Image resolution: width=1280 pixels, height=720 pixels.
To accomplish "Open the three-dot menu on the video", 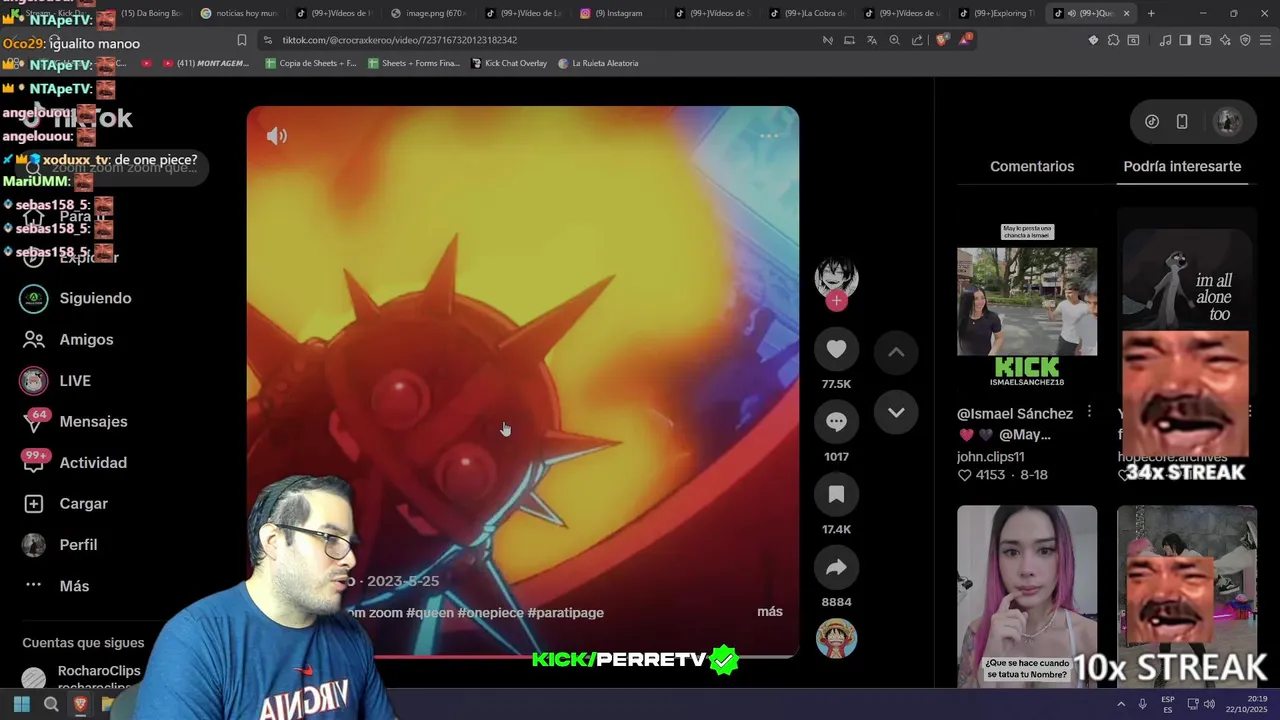I will coord(769,136).
